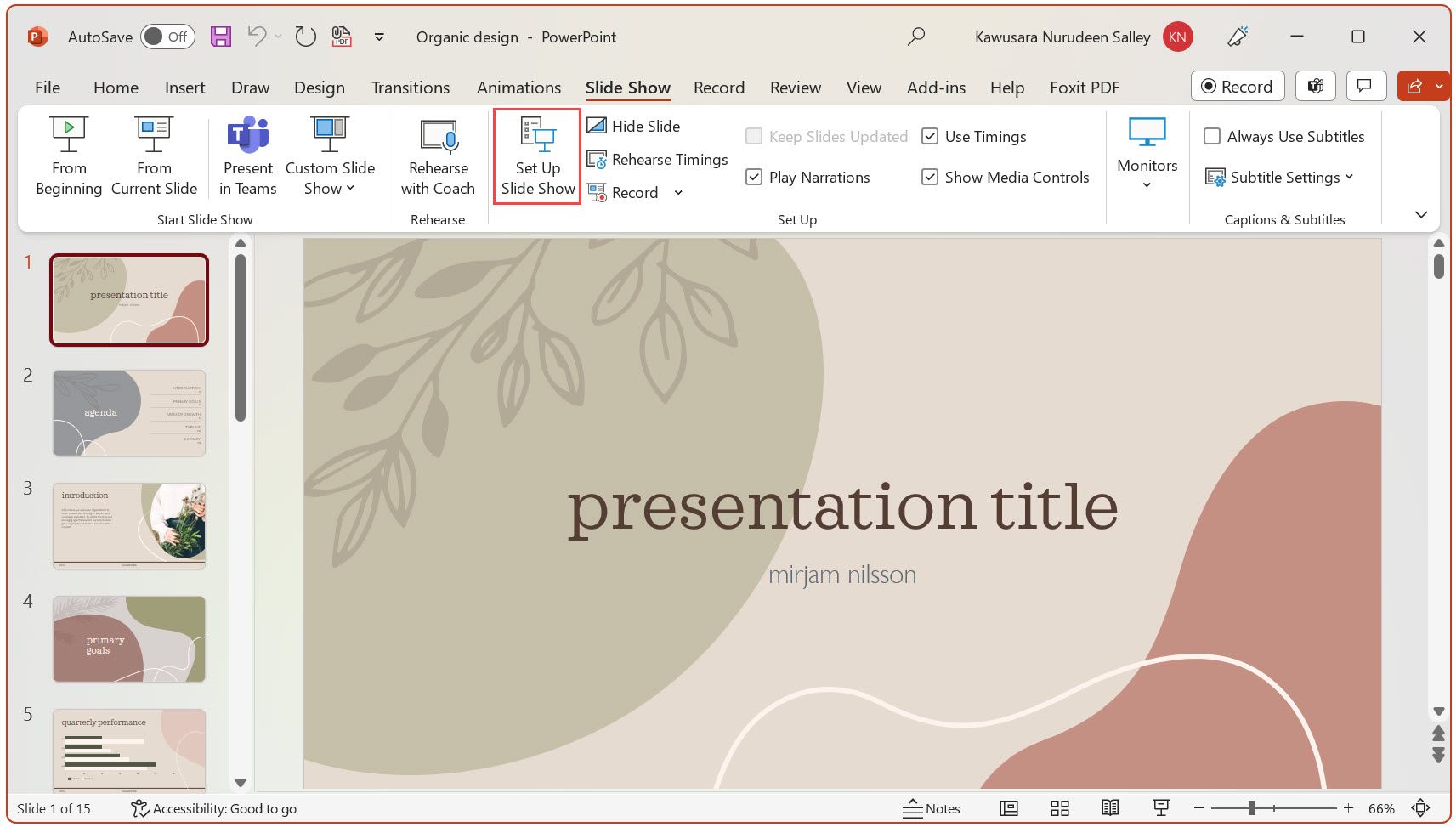Start slideshow From Current Slide
The height and width of the screenshot is (827, 1456).
pyautogui.click(x=154, y=156)
